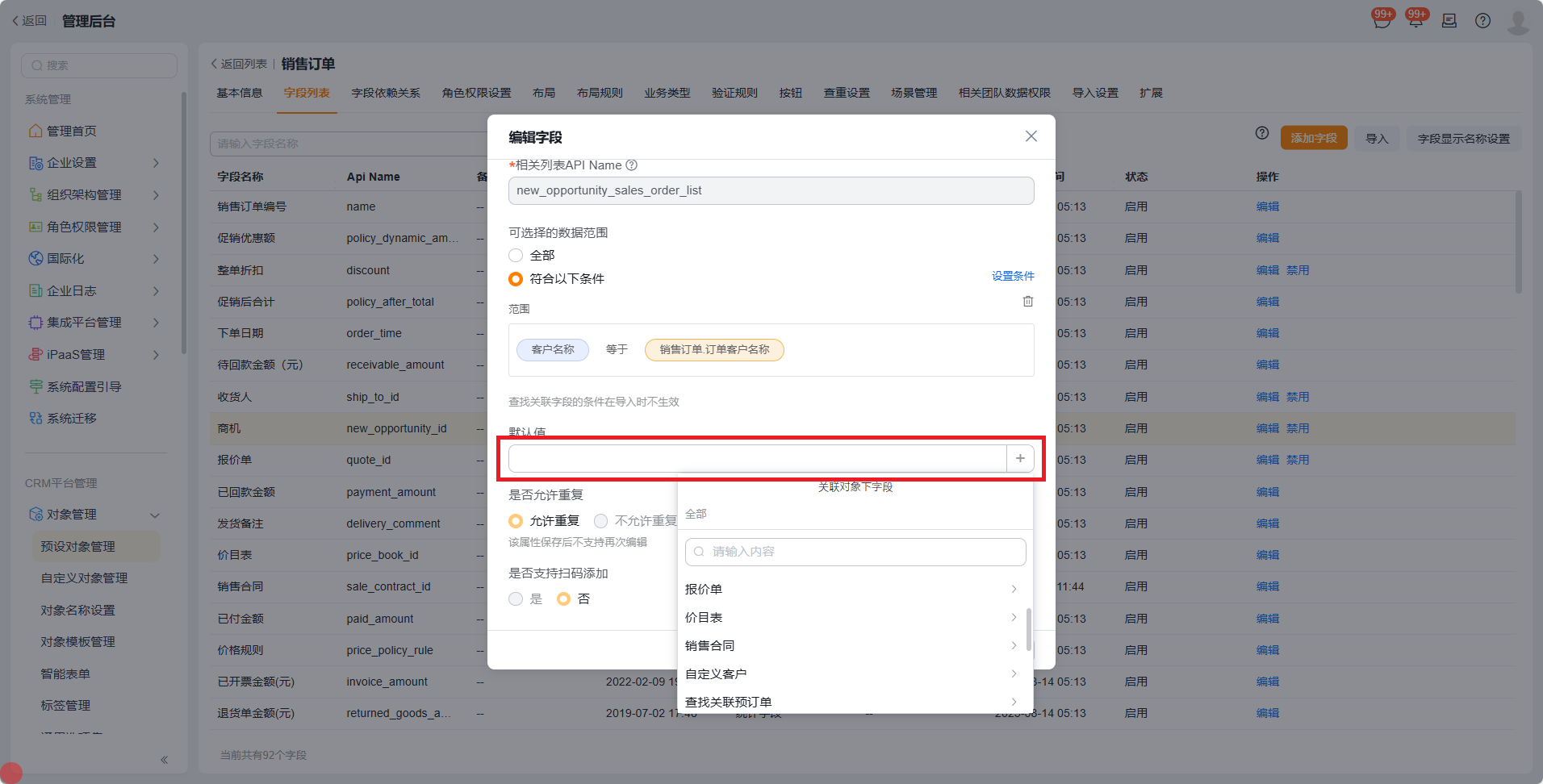This screenshot has width=1543, height=784.
Task: Open the user avatar menu
Action: coord(1518,22)
